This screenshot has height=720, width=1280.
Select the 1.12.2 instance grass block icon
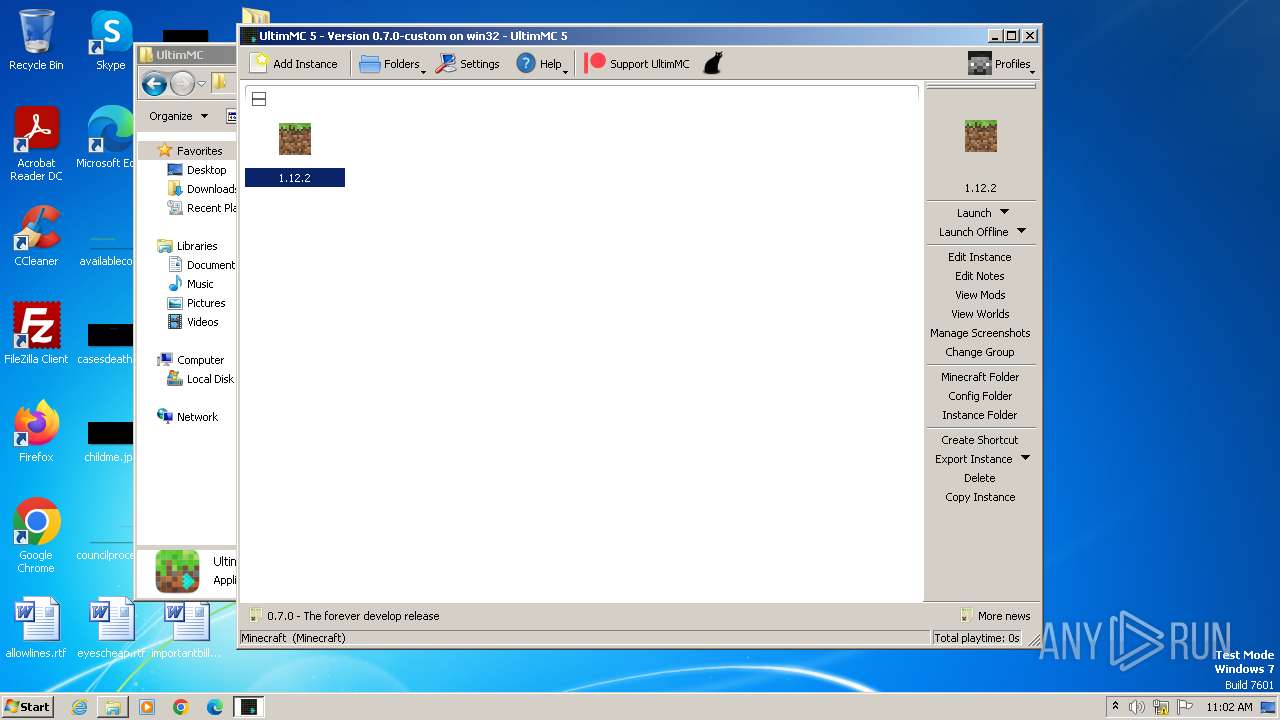pyautogui.click(x=295, y=139)
